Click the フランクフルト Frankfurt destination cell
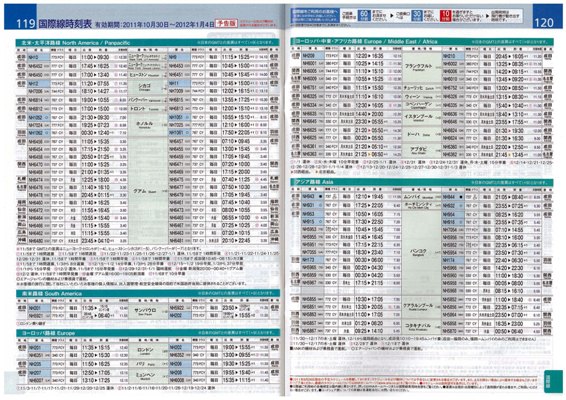 point(422,68)
